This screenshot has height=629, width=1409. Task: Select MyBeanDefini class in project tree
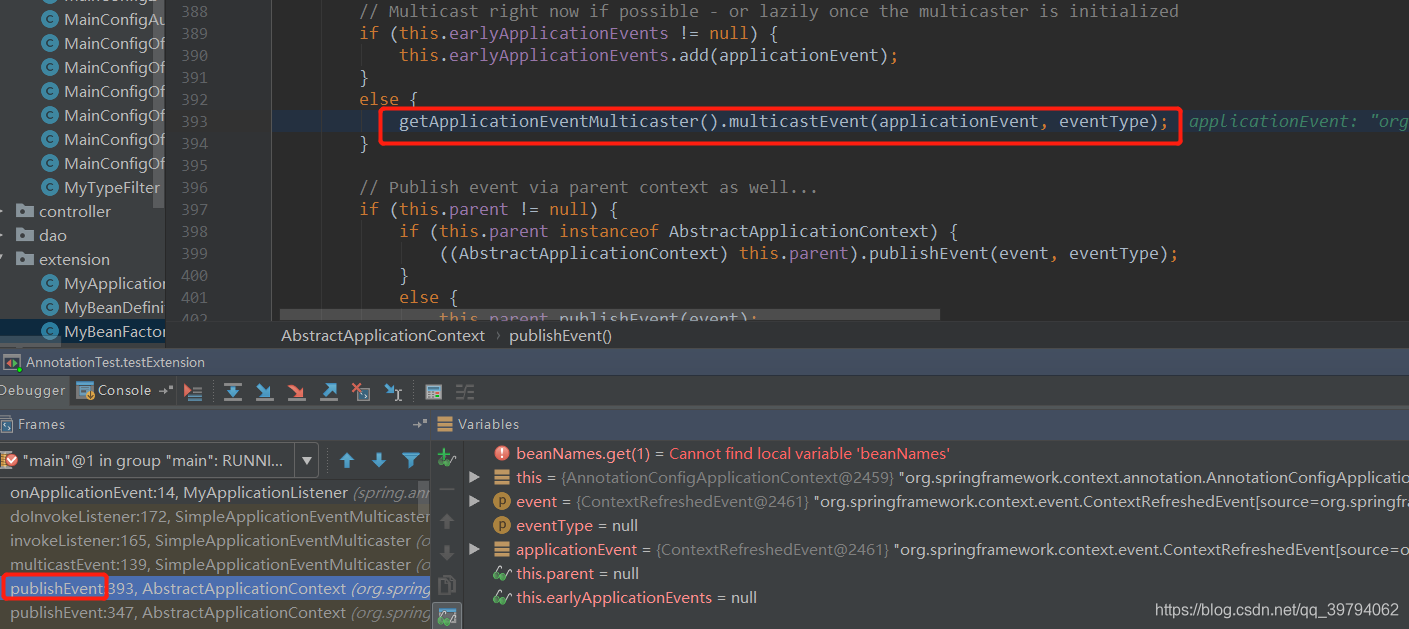click(x=114, y=308)
